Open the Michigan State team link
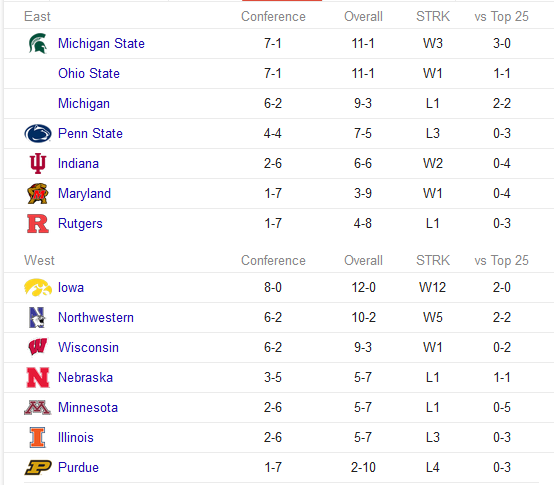The width and height of the screenshot is (554, 485). (x=101, y=43)
